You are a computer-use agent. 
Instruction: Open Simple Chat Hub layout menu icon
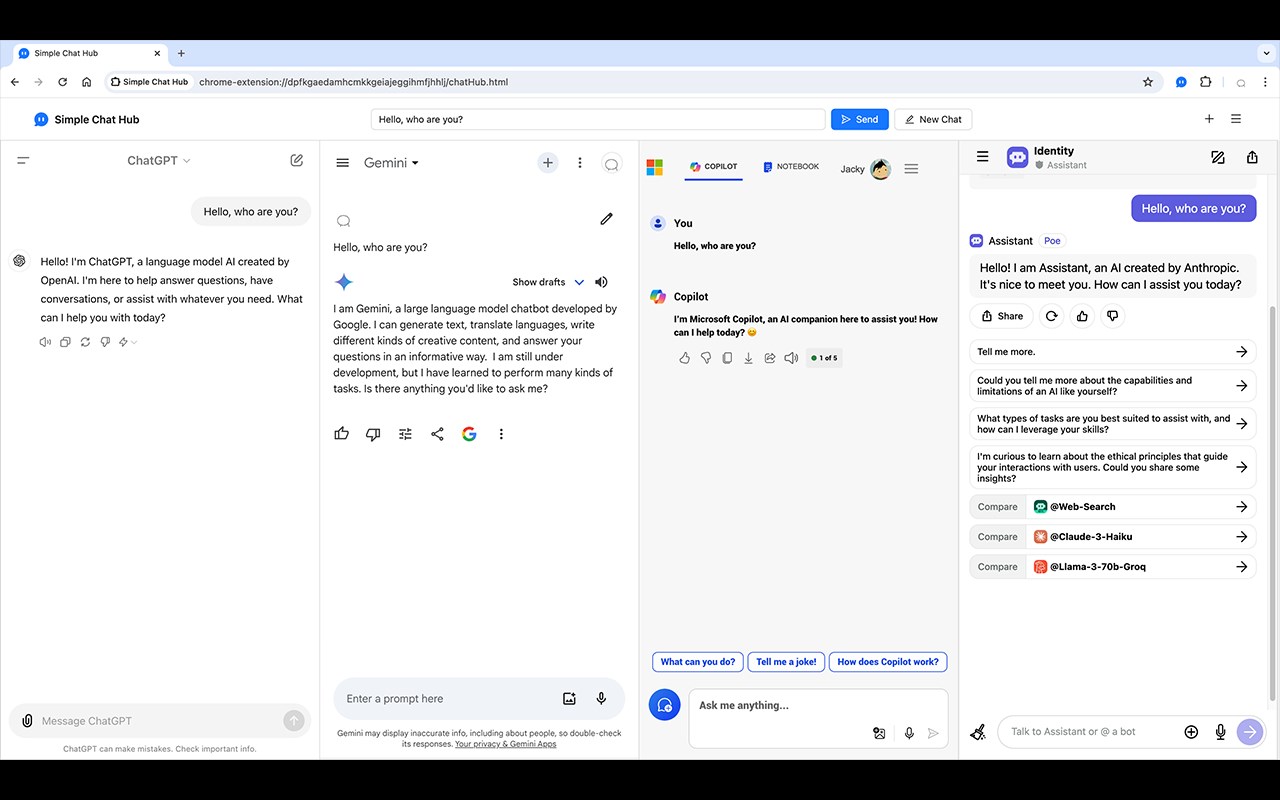(x=1236, y=119)
